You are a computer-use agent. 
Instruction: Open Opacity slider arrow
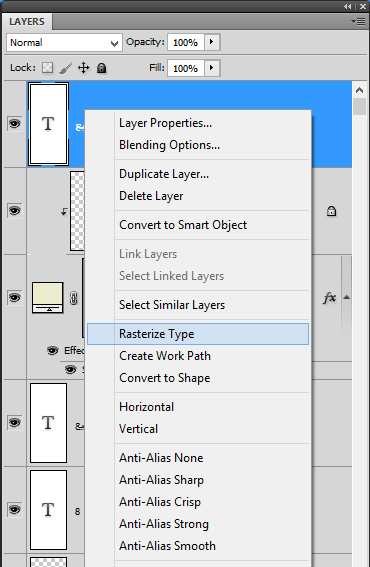tap(212, 42)
